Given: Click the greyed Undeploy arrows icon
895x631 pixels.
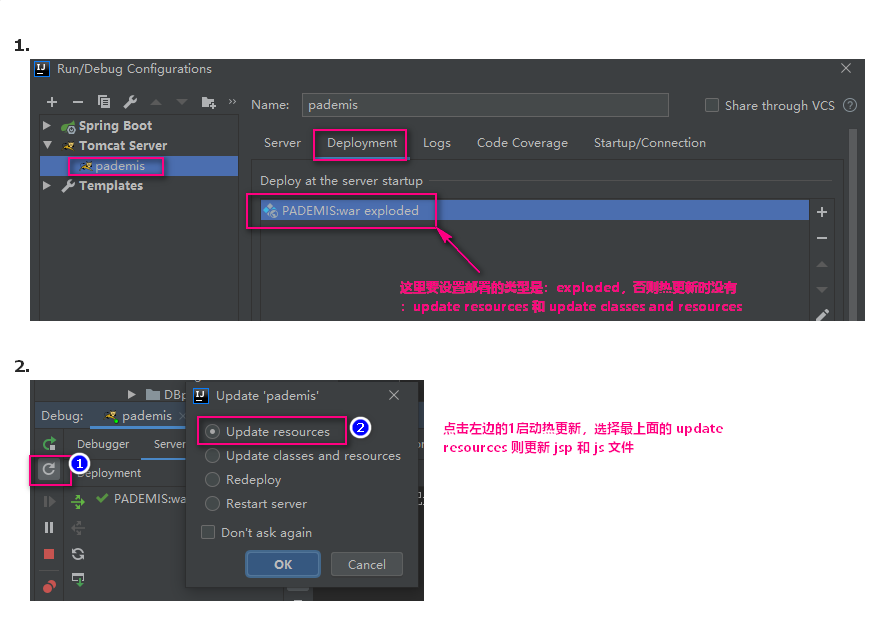Looking at the screenshot, I should coord(78,528).
